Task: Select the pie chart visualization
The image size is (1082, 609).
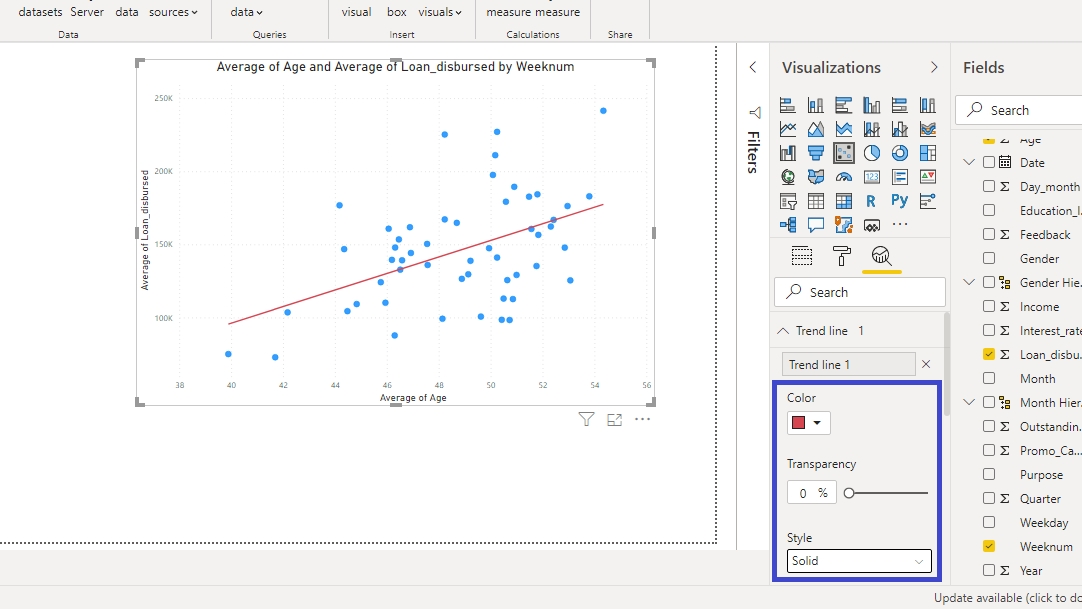Action: pos(872,153)
